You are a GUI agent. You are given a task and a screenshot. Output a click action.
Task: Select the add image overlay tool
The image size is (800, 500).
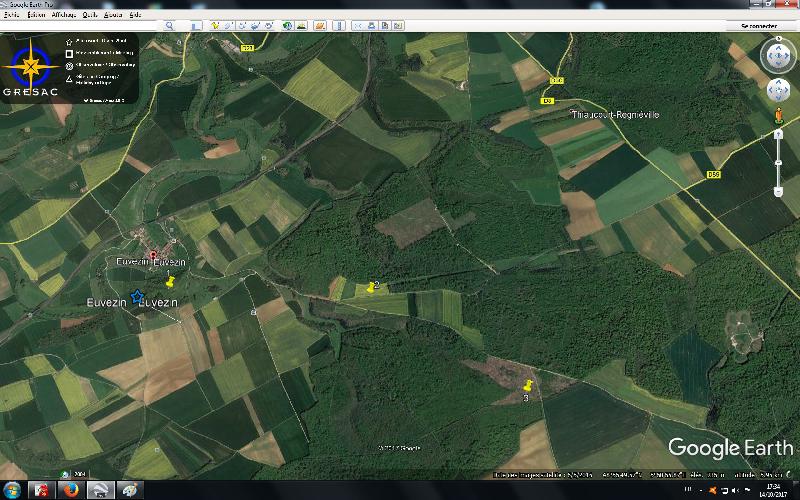point(255,26)
